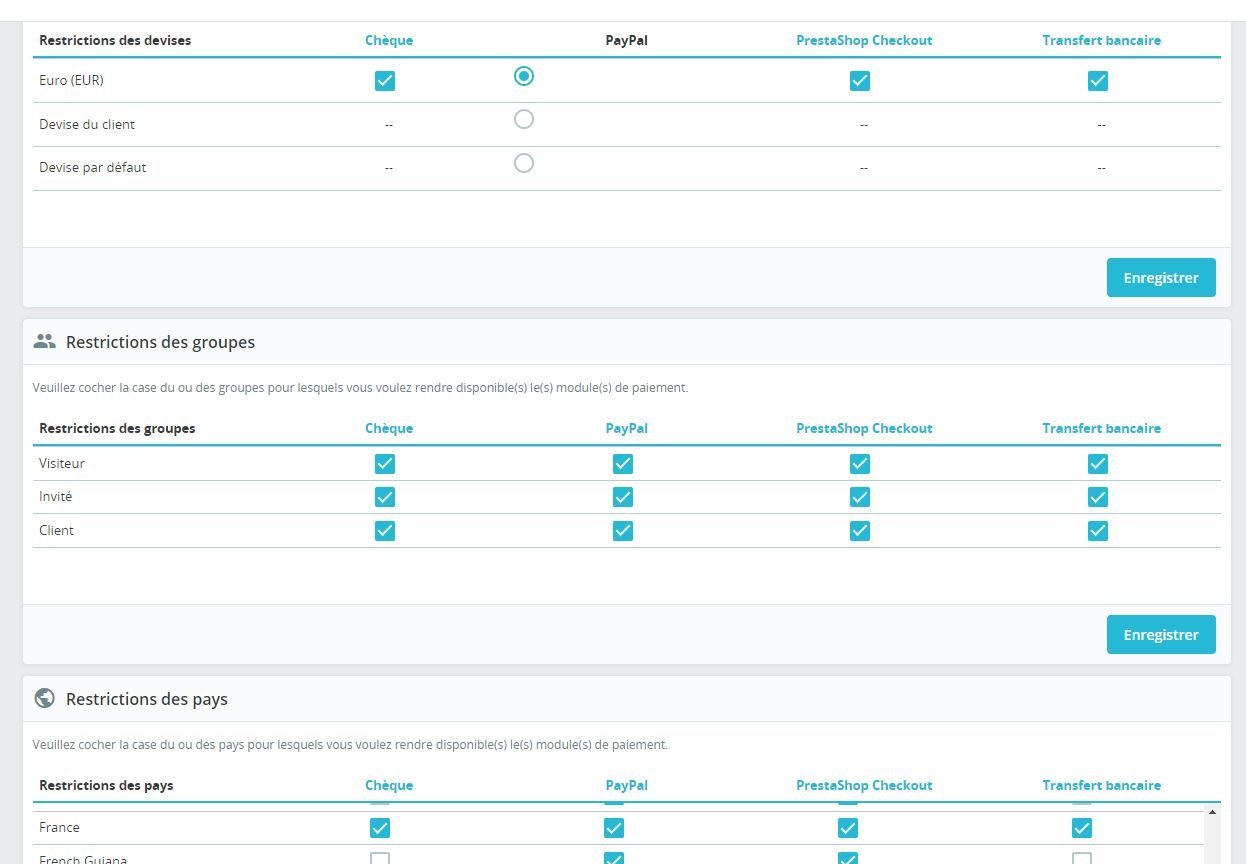This screenshot has height=864, width=1246.
Task: Click the people icon beside Restrictions des groupes
Action: (x=44, y=342)
